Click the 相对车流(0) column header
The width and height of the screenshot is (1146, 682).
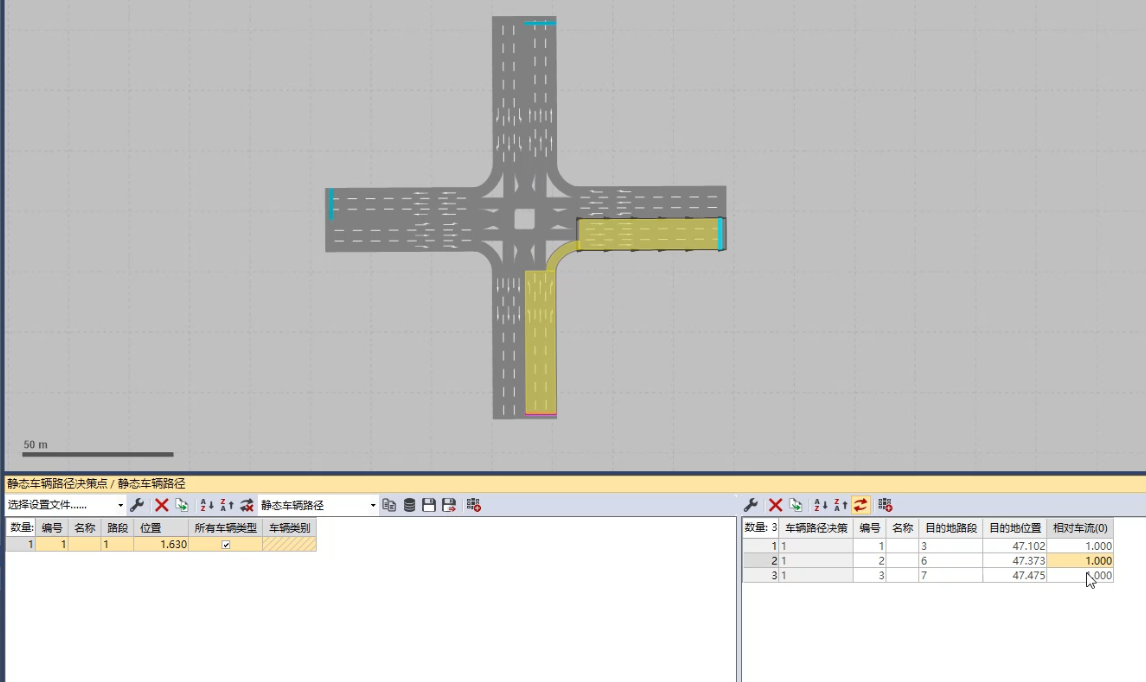coord(1080,528)
